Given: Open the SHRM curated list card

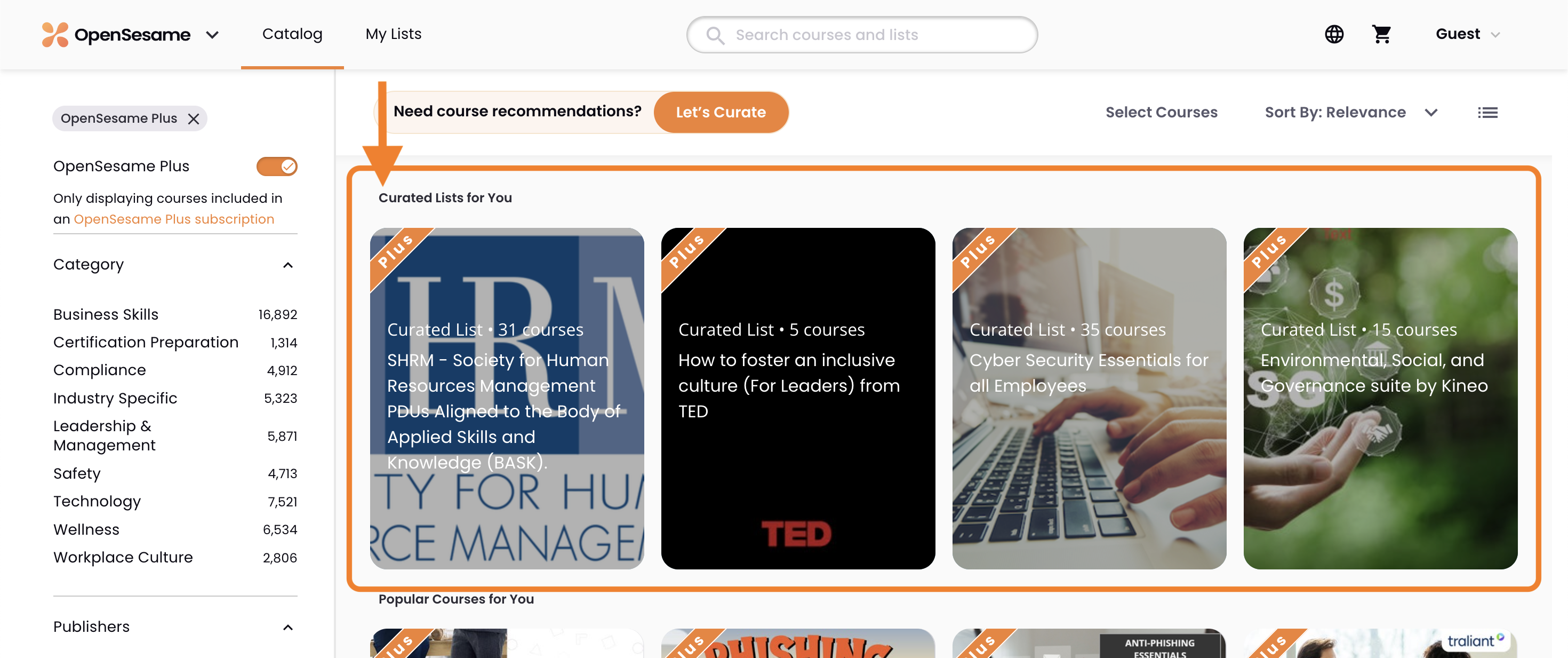Looking at the screenshot, I should tap(507, 399).
